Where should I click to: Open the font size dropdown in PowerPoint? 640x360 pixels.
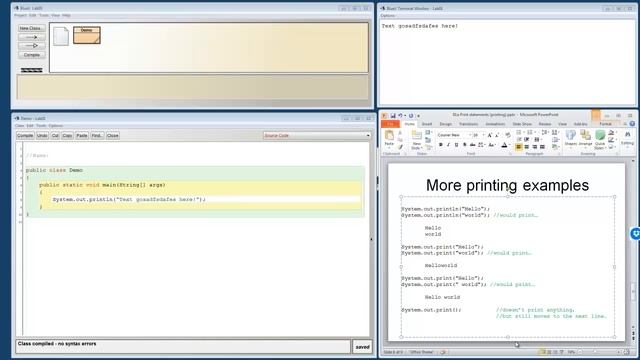[x=483, y=135]
